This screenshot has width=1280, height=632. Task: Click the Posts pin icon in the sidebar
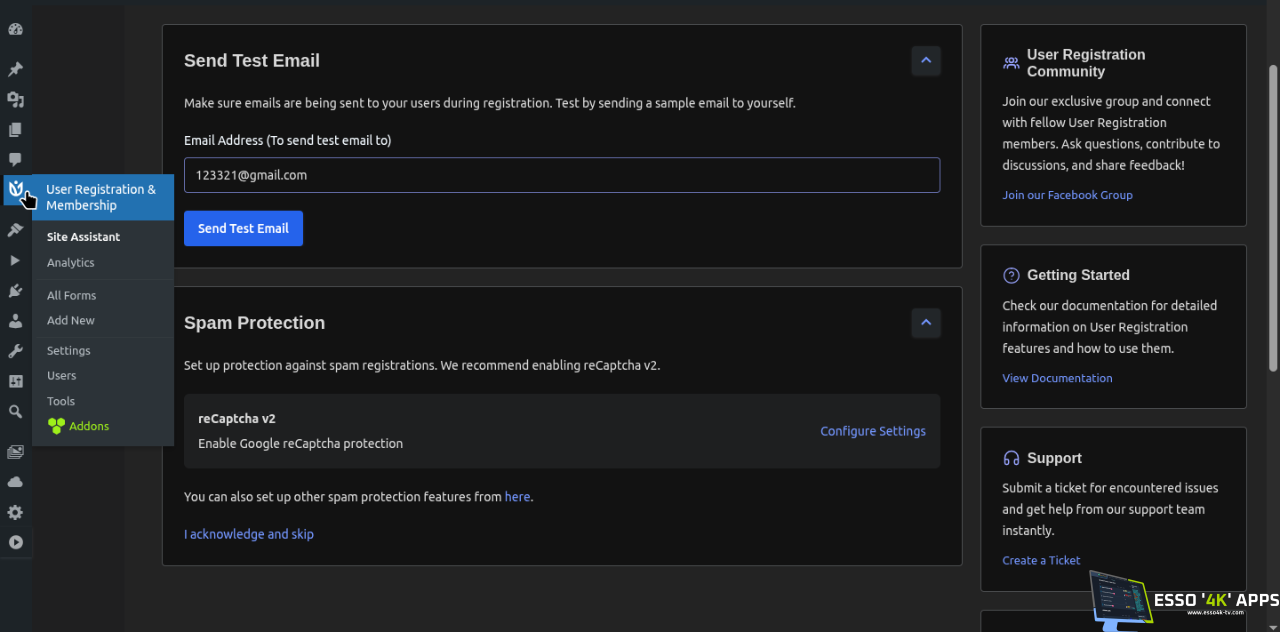coord(15,70)
